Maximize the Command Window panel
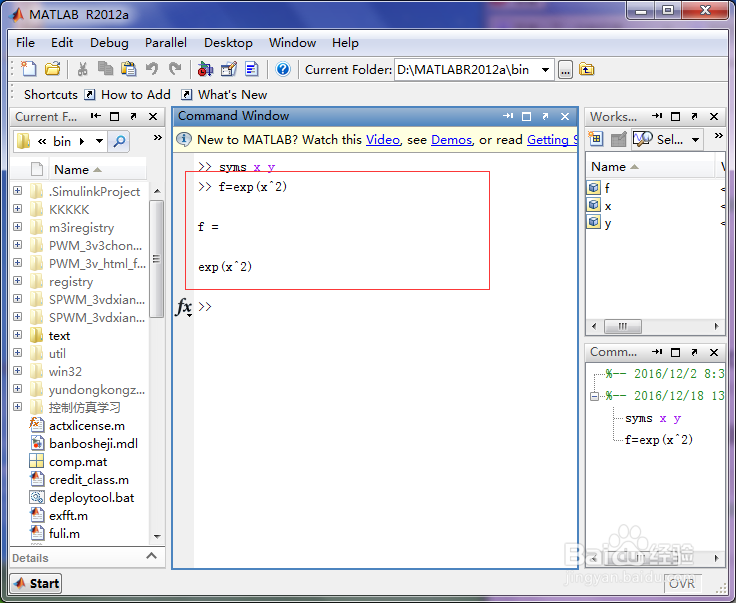The image size is (736, 603). tap(527, 116)
